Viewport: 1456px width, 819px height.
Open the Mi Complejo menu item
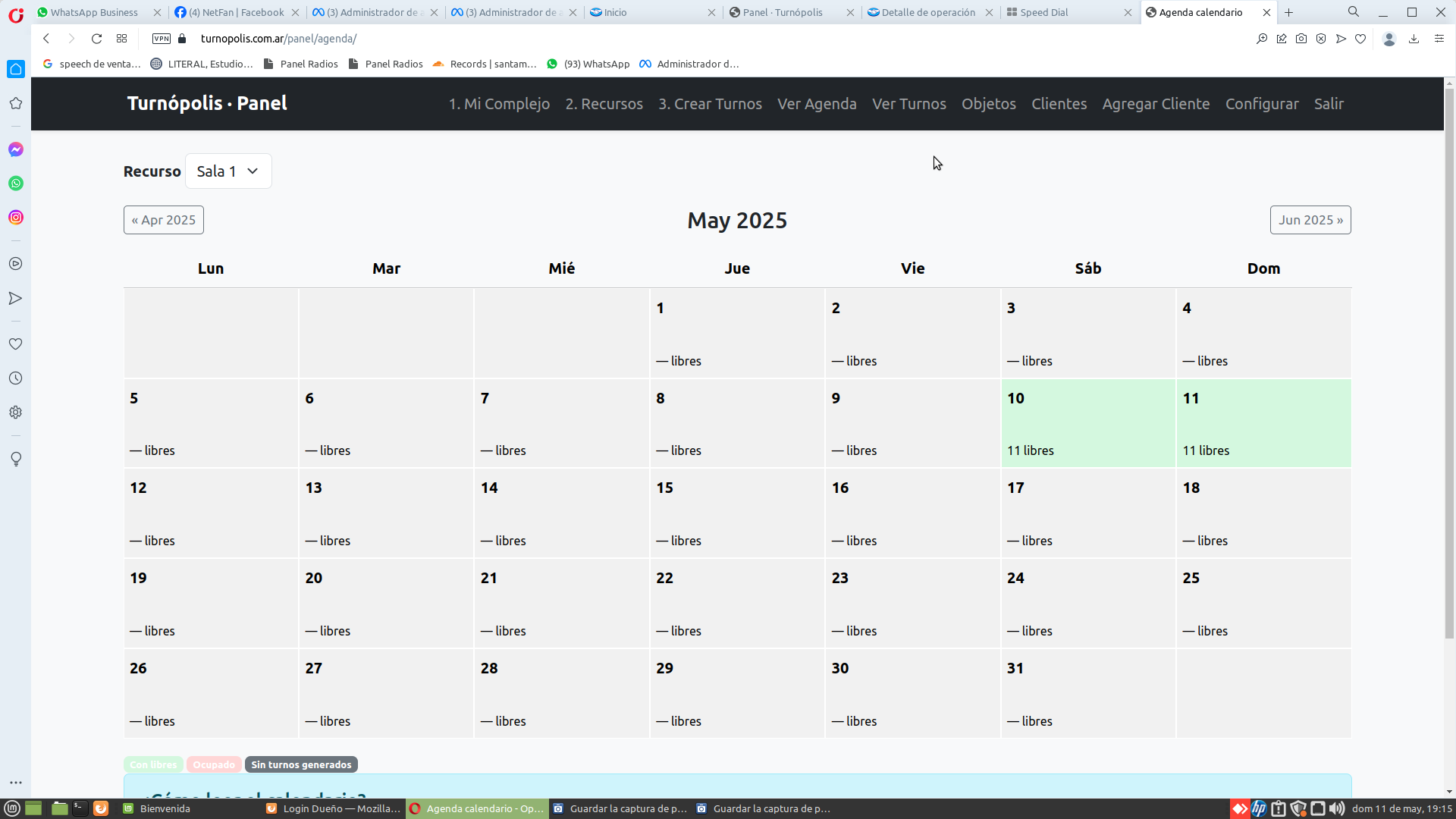pyautogui.click(x=499, y=104)
